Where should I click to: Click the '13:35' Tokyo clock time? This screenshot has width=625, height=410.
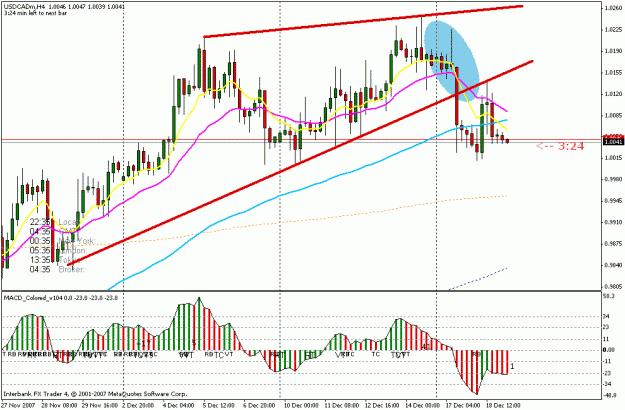click(x=40, y=260)
